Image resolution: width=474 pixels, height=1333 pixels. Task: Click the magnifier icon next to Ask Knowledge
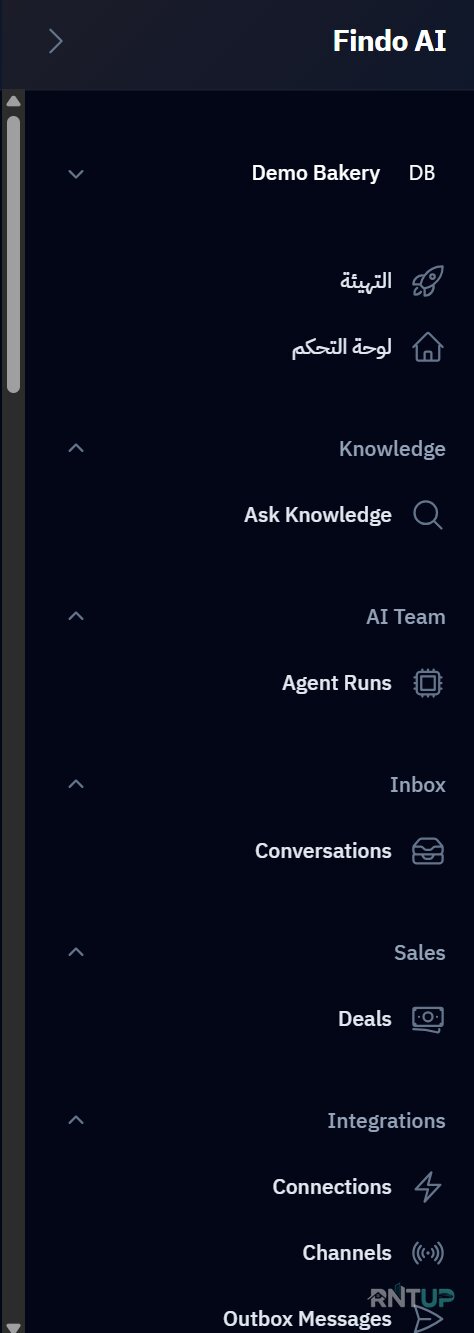(x=428, y=515)
